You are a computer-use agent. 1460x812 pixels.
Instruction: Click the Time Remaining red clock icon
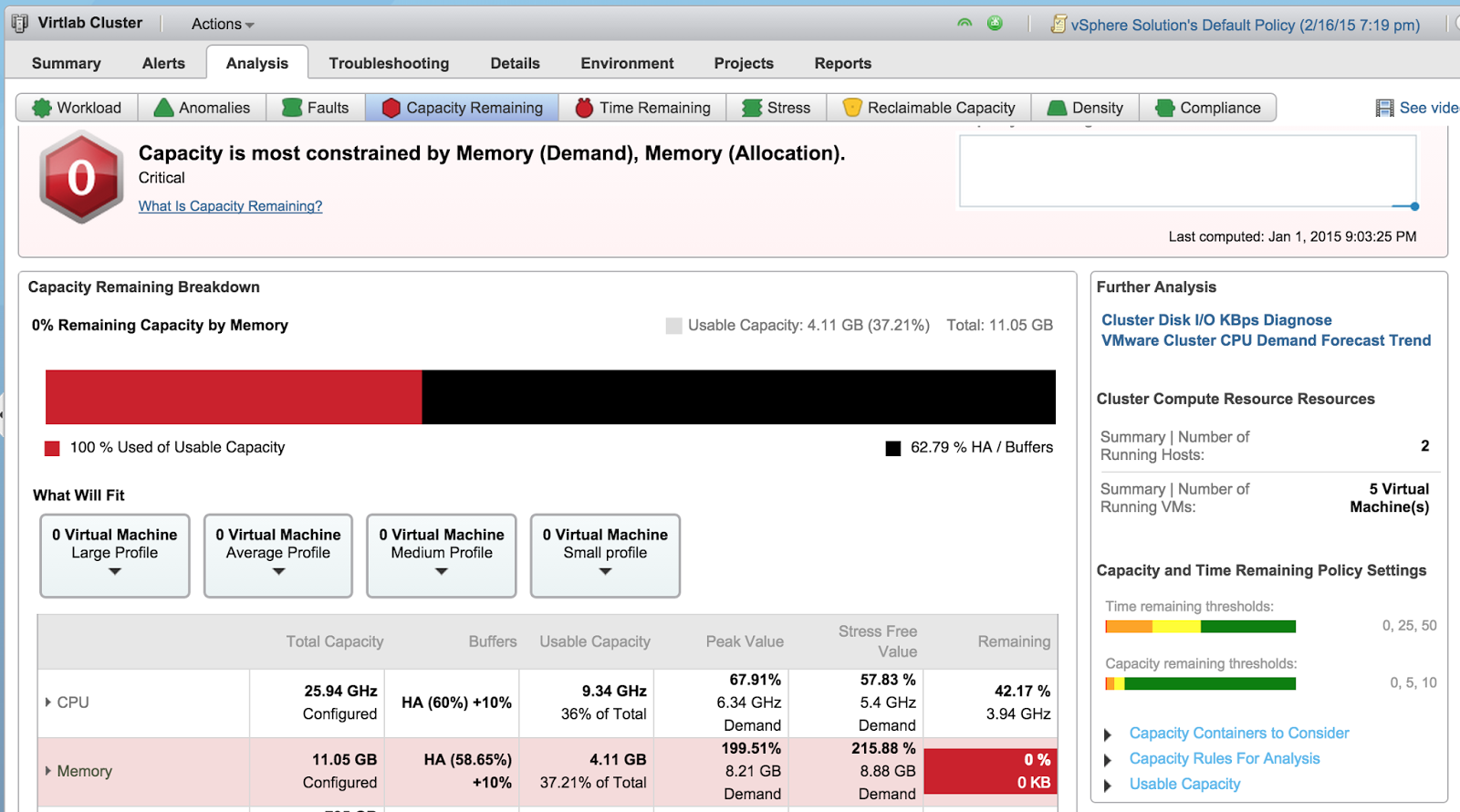[584, 108]
